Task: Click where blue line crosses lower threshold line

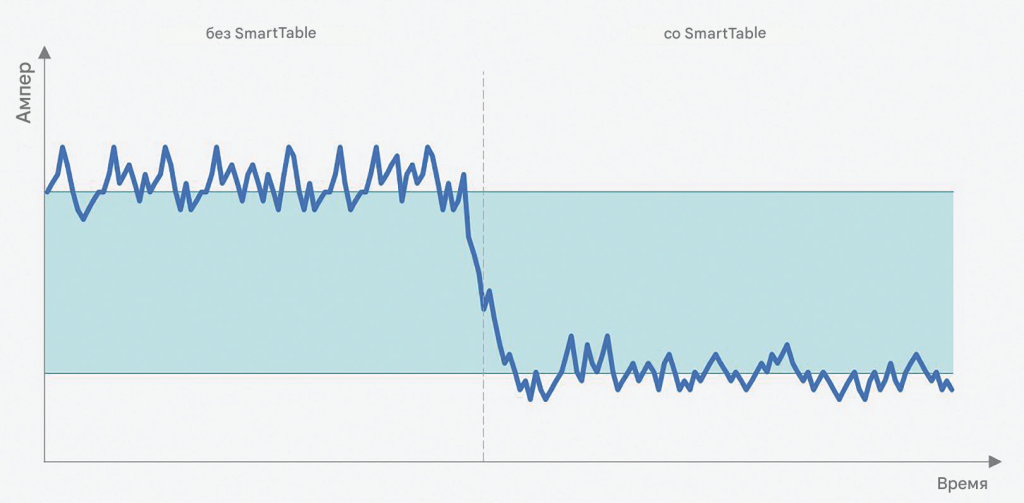Action: tap(516, 373)
